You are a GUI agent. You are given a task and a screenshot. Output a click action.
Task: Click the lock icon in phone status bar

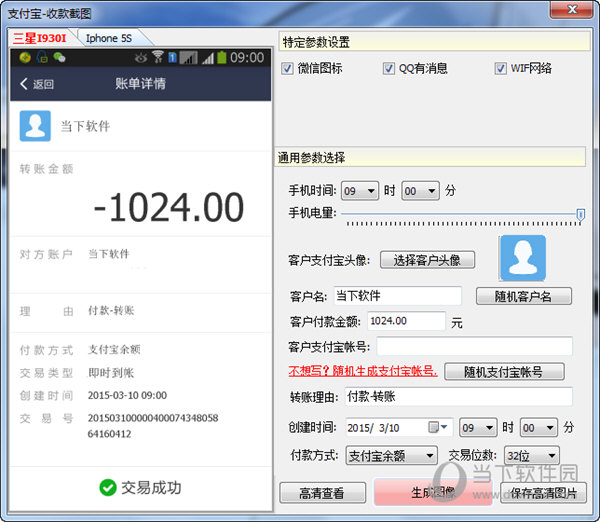click(x=42, y=57)
